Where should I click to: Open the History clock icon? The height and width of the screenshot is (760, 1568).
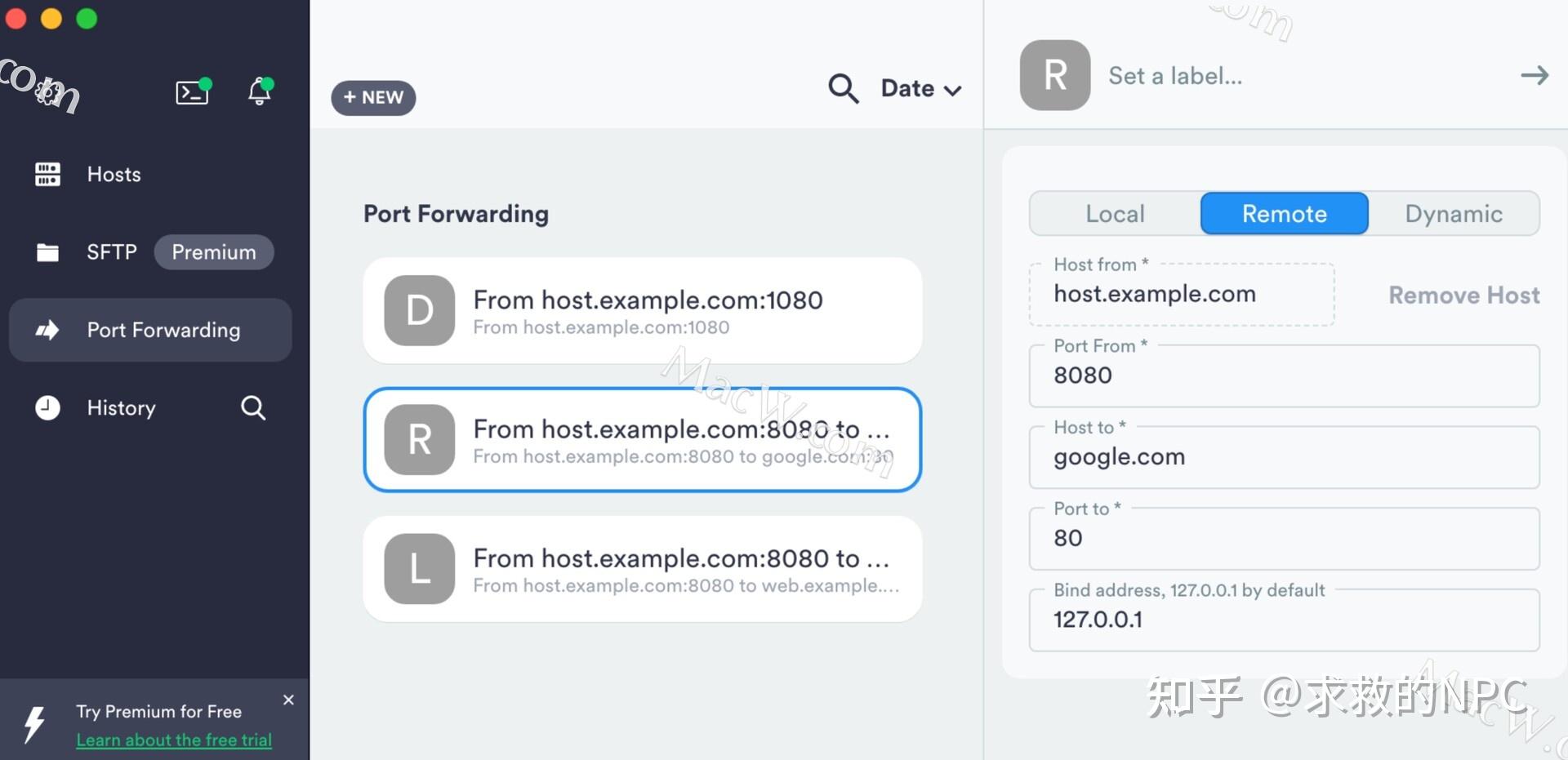point(47,407)
